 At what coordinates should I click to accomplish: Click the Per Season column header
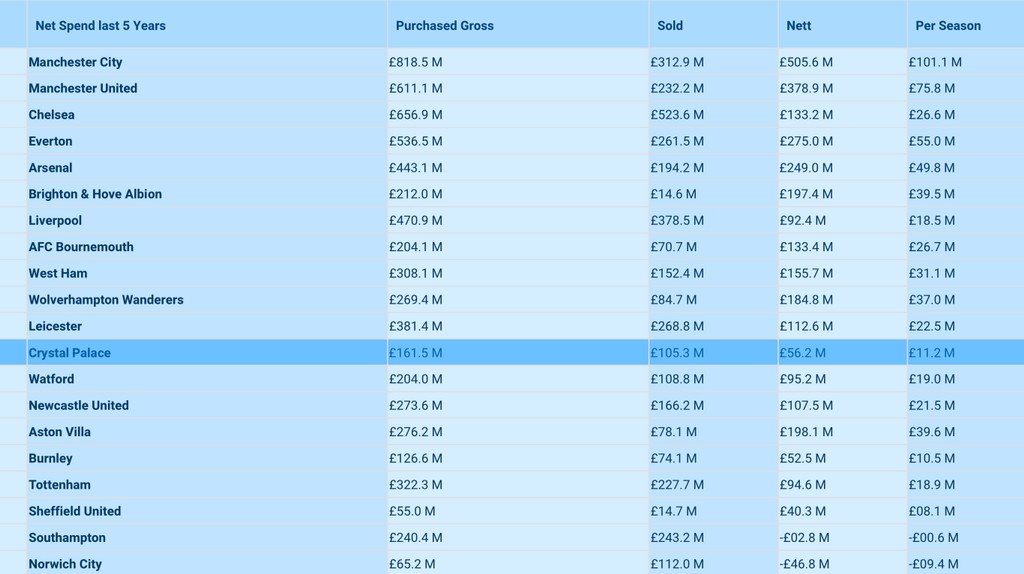(947, 26)
